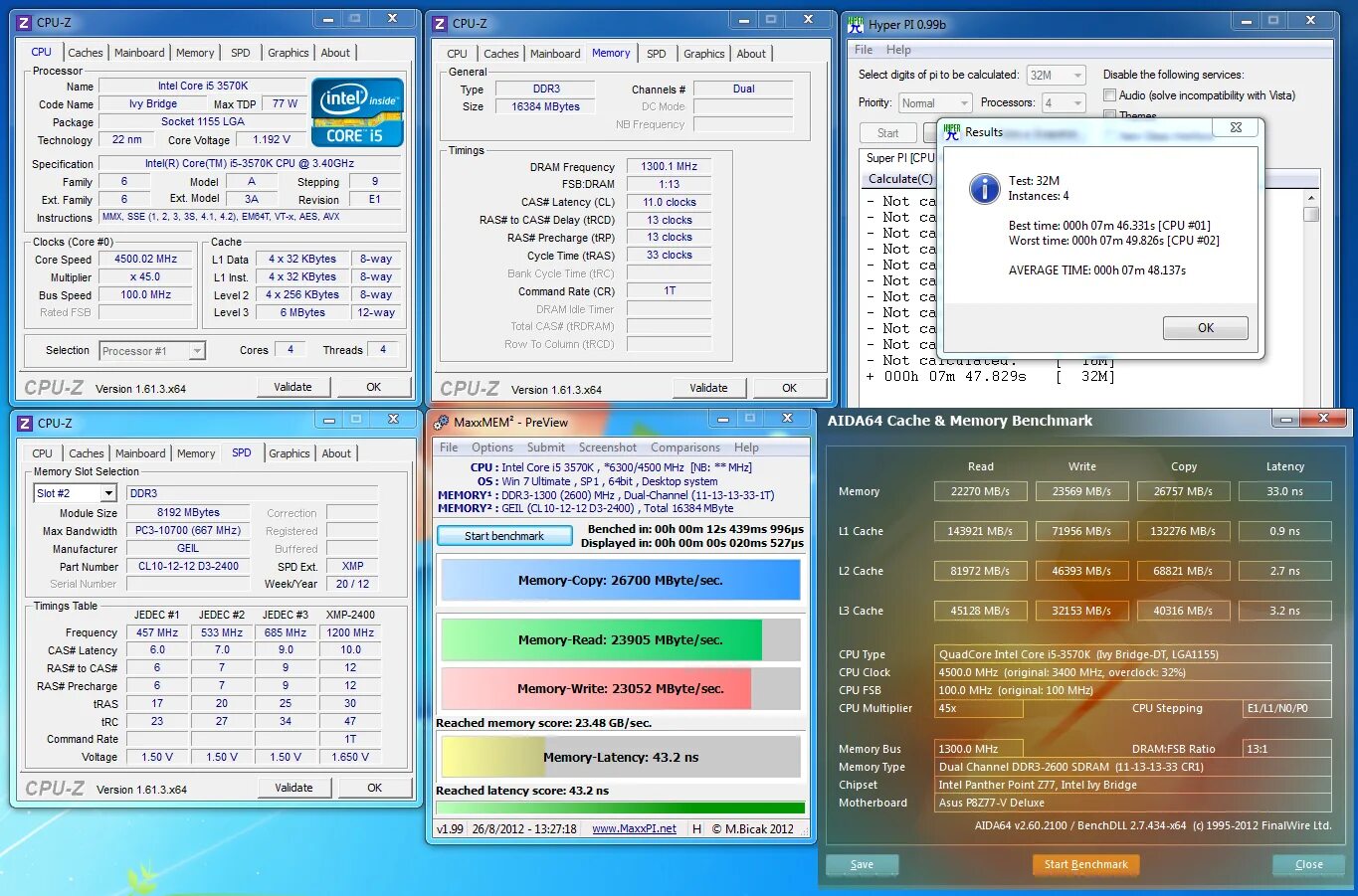Confirm Results dialog with OK button

1206,328
